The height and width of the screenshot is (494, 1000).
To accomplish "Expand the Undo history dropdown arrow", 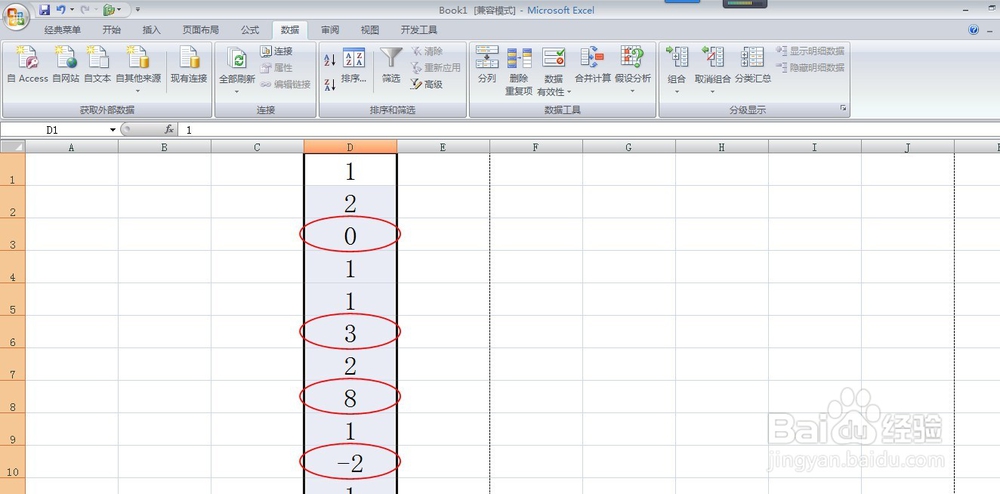I will click(71, 10).
